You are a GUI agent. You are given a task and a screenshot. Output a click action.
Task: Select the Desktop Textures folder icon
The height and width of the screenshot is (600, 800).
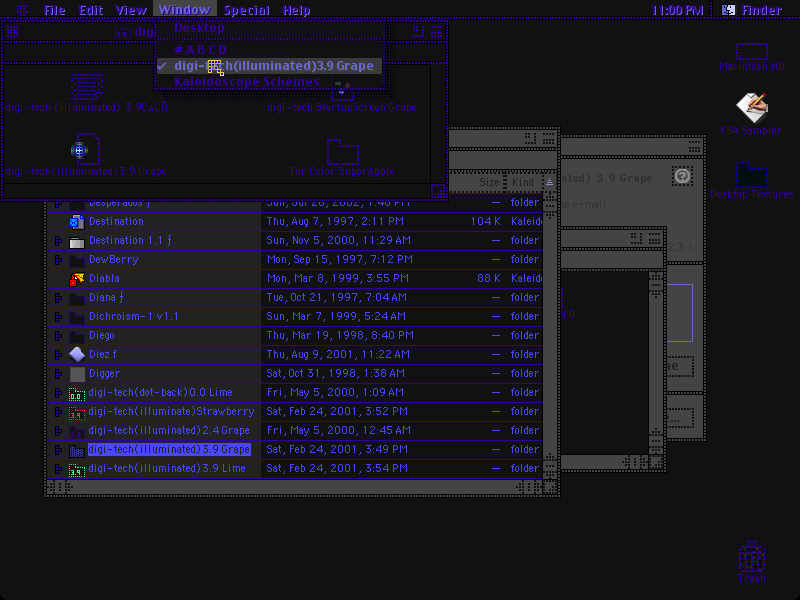pos(752,174)
